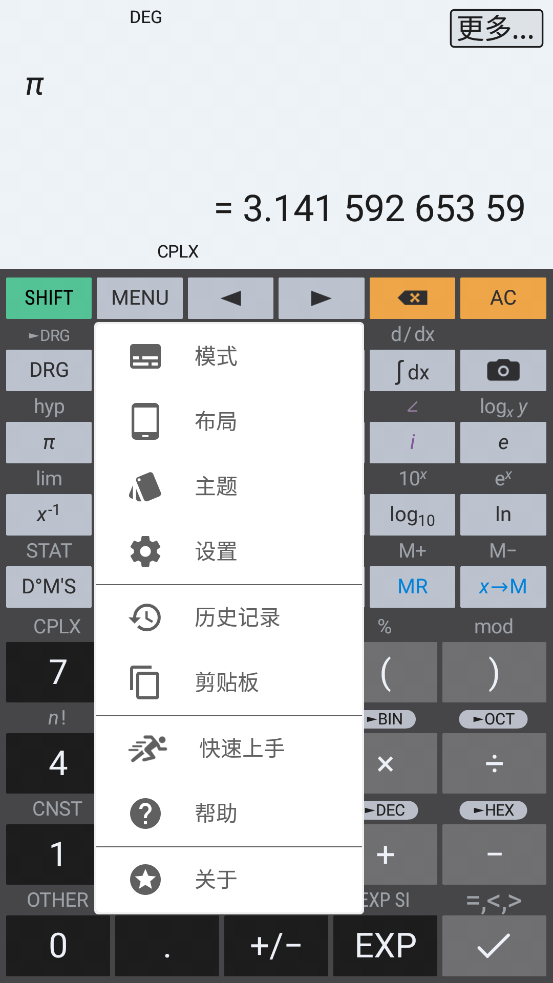This screenshot has width=553, height=983.
Task: Move cursor right with the right arrow key
Action: click(x=321, y=298)
